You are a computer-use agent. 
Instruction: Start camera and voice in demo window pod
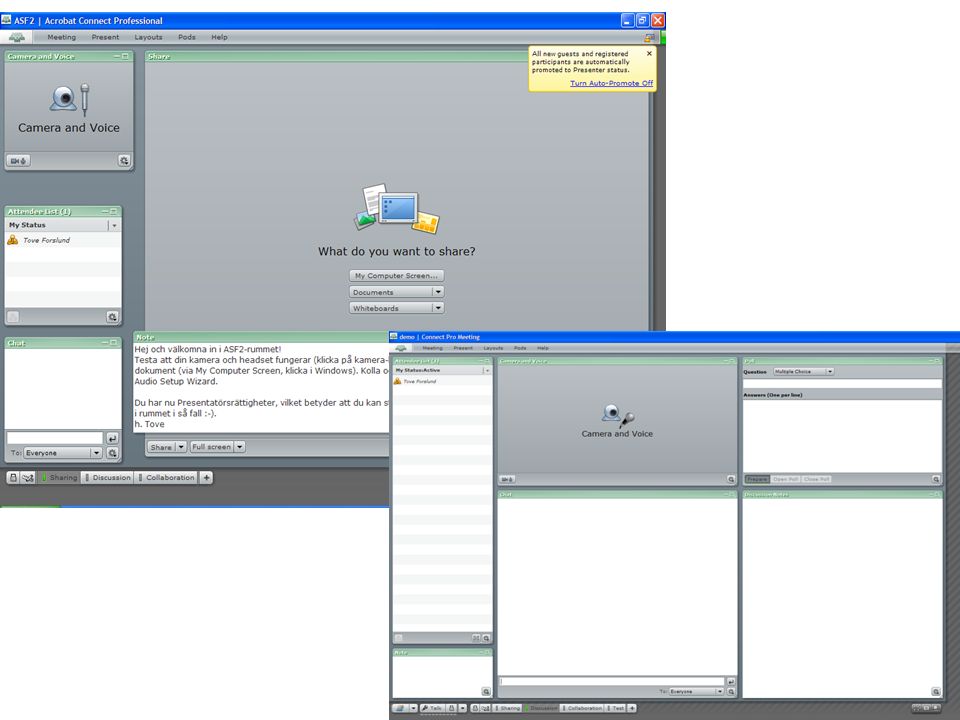click(507, 479)
